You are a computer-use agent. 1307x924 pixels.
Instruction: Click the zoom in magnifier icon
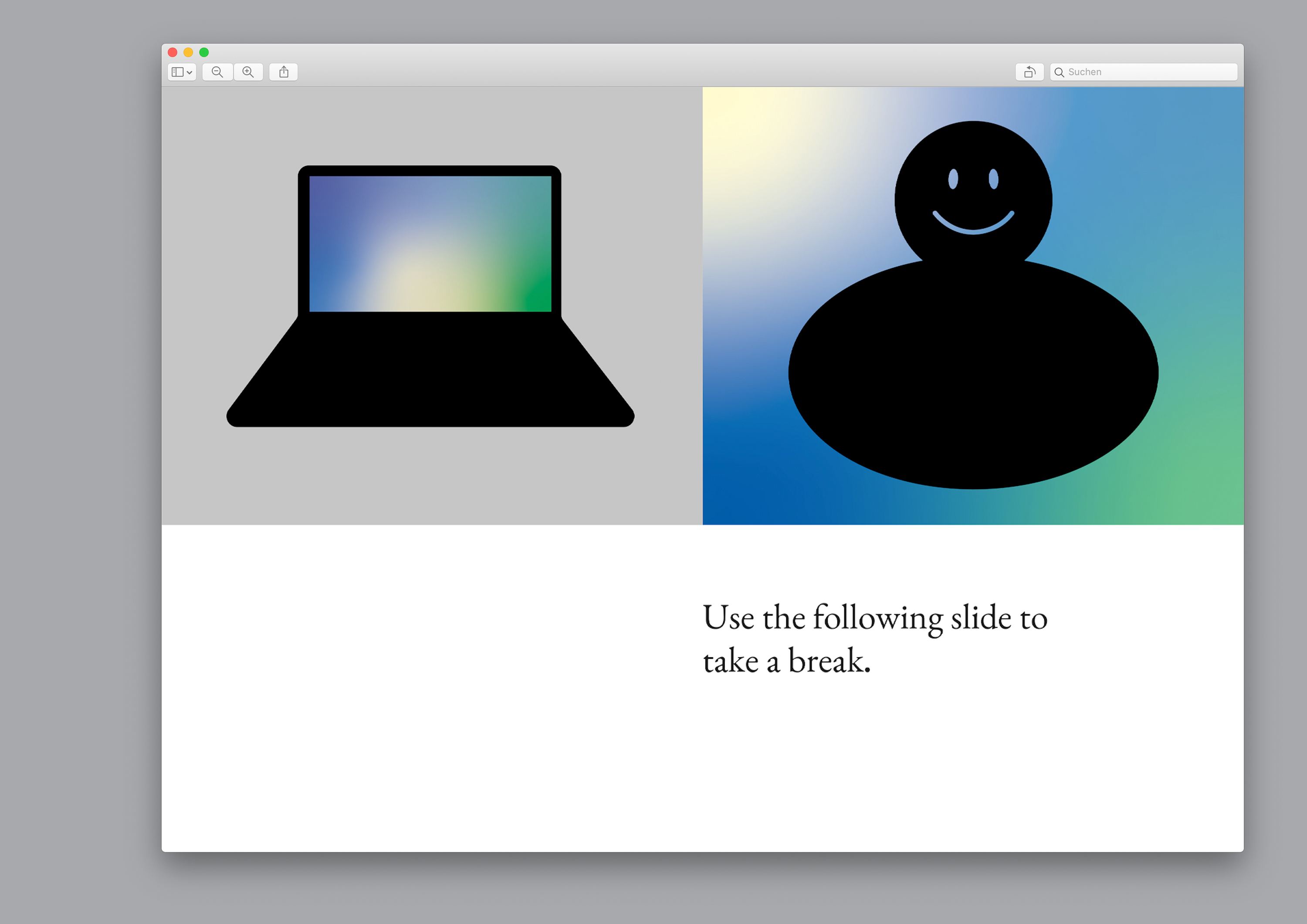(x=248, y=72)
